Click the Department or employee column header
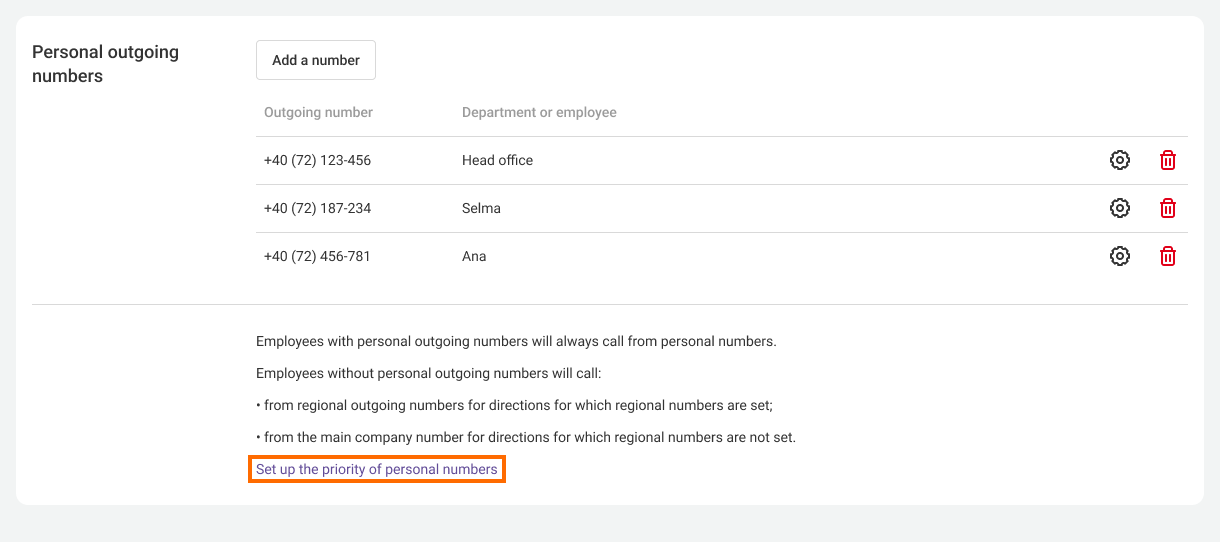Viewport: 1220px width, 542px height. tap(539, 112)
